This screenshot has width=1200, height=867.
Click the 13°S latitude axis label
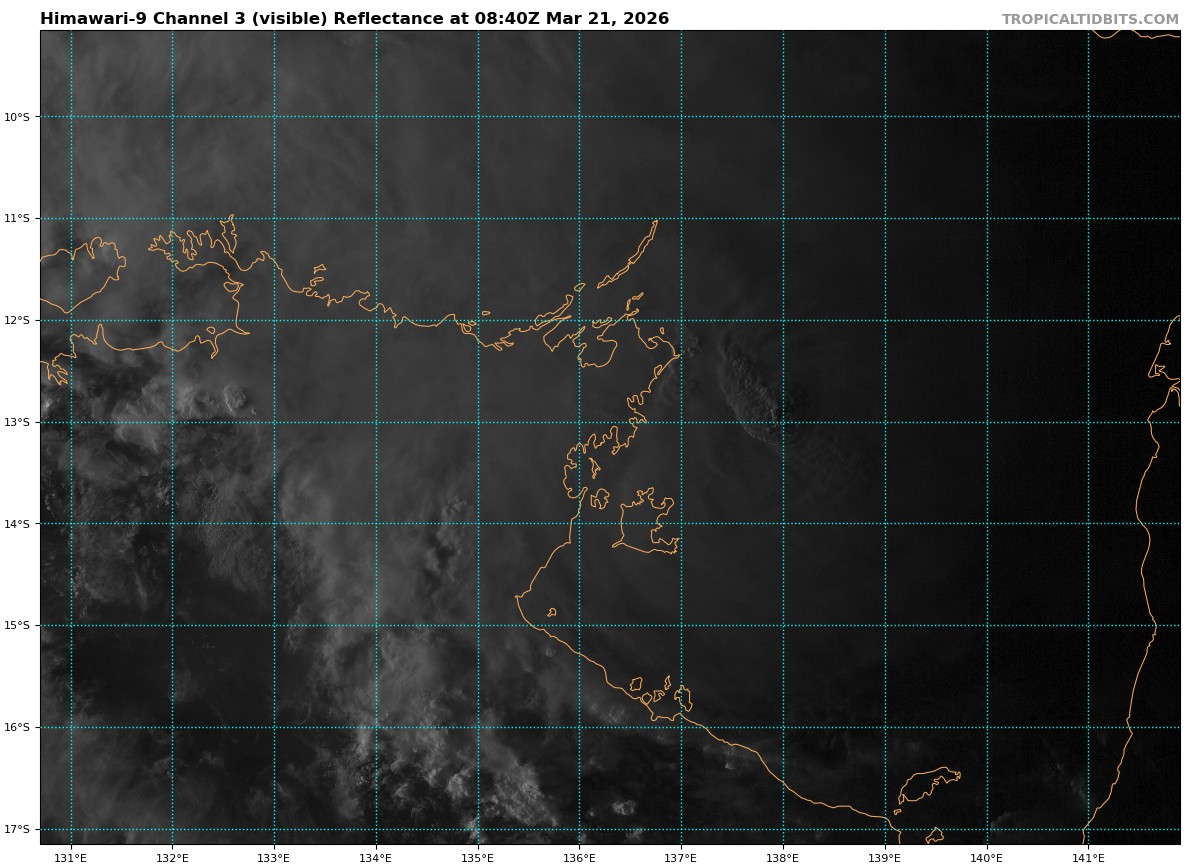pyautogui.click(x=18, y=423)
